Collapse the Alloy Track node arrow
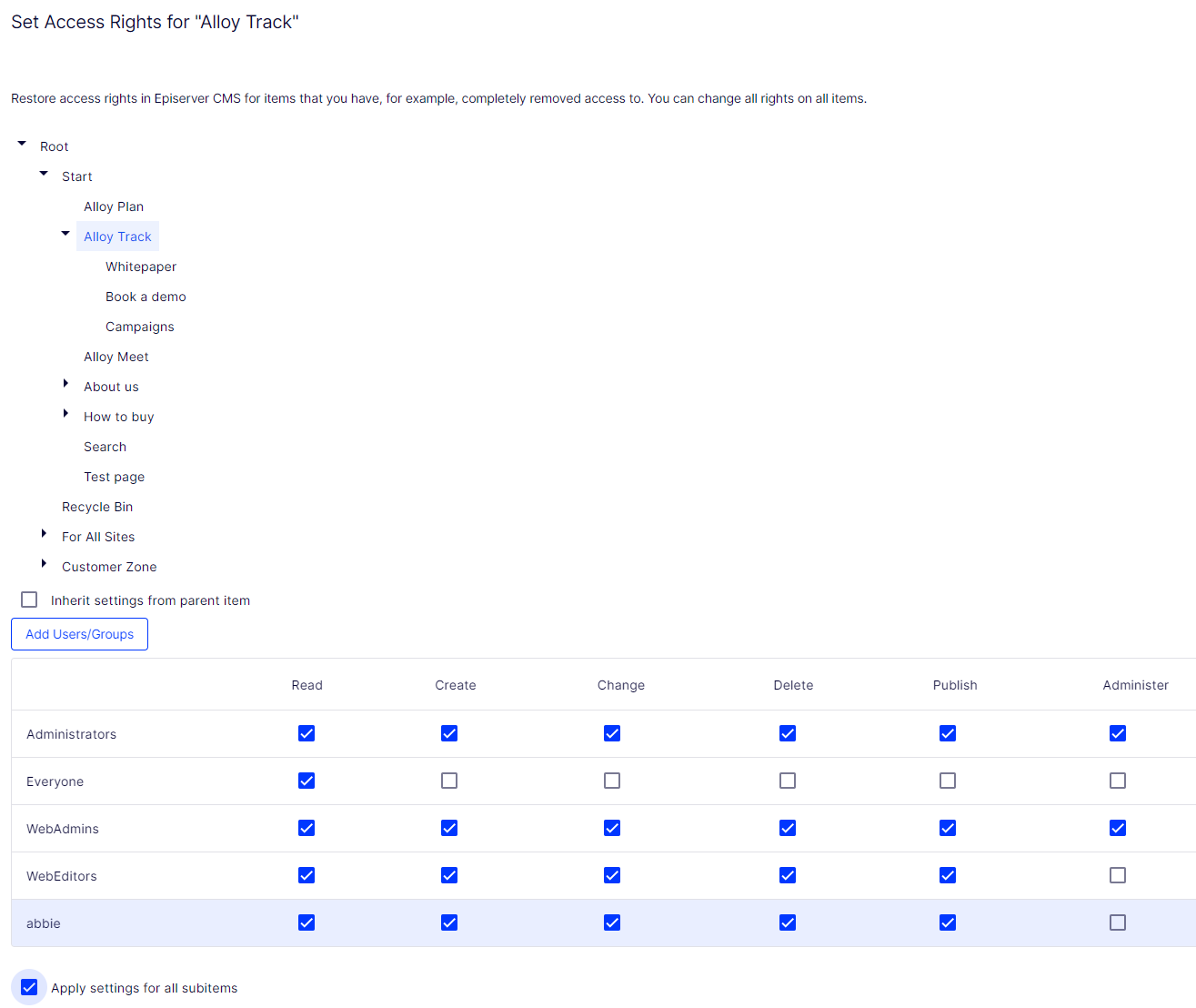This screenshot has height=1008, width=1196. coord(65,234)
